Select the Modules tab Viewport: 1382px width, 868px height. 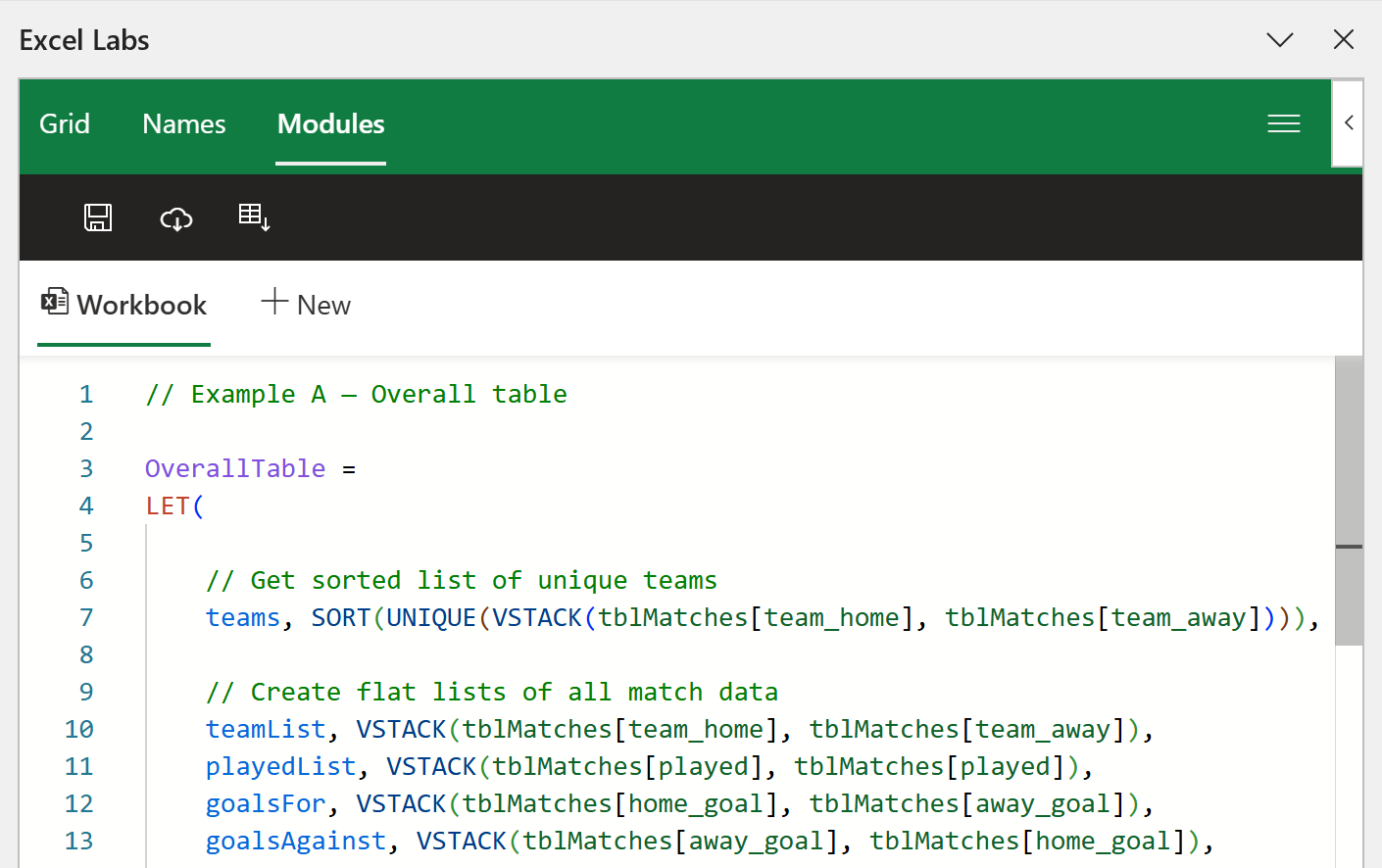point(330,124)
